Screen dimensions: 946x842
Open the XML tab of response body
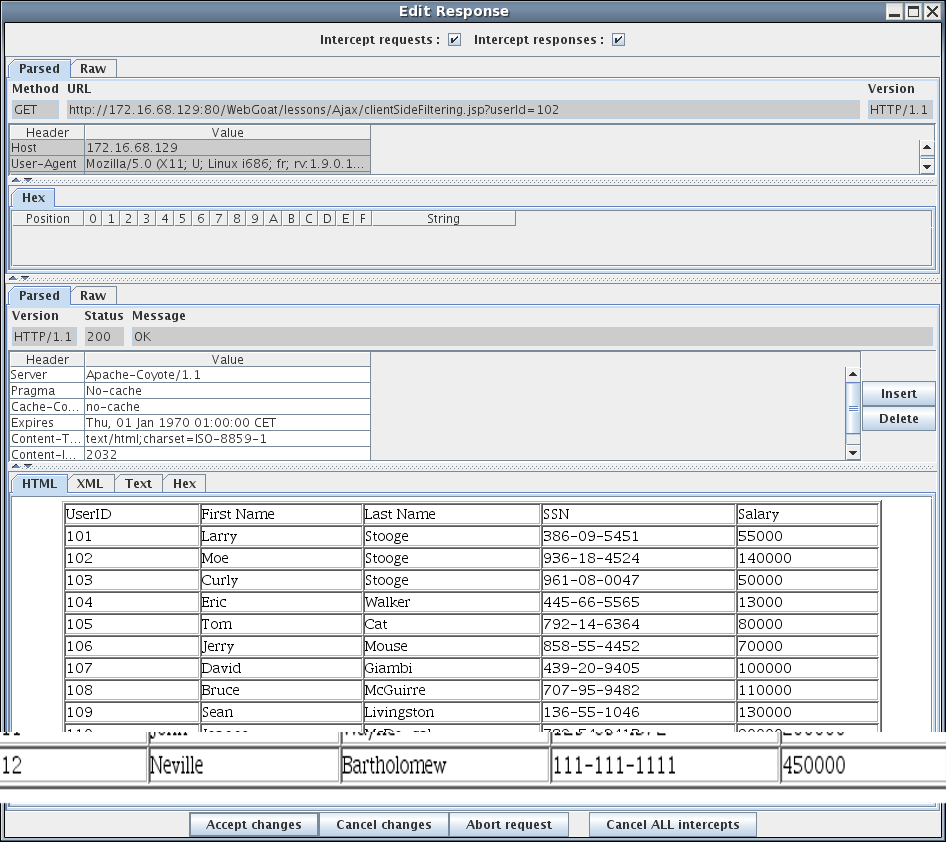[90, 484]
